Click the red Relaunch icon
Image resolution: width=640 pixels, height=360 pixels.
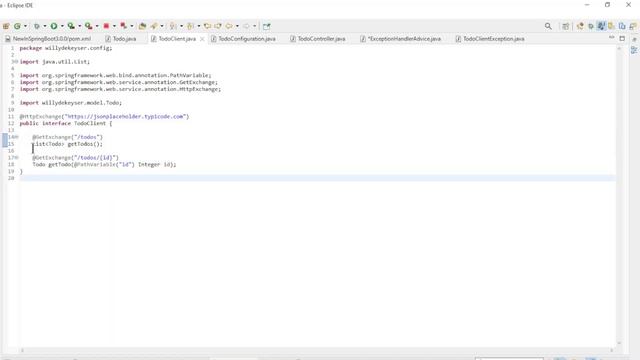(124, 26)
